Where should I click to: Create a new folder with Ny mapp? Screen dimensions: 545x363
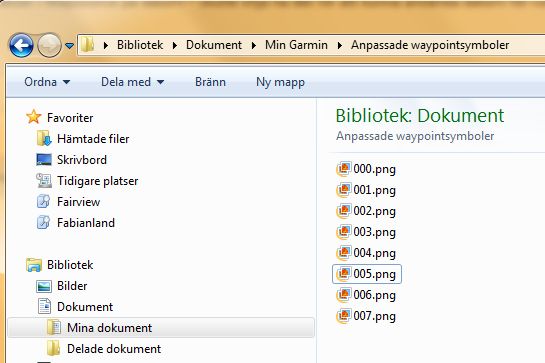[x=280, y=82]
